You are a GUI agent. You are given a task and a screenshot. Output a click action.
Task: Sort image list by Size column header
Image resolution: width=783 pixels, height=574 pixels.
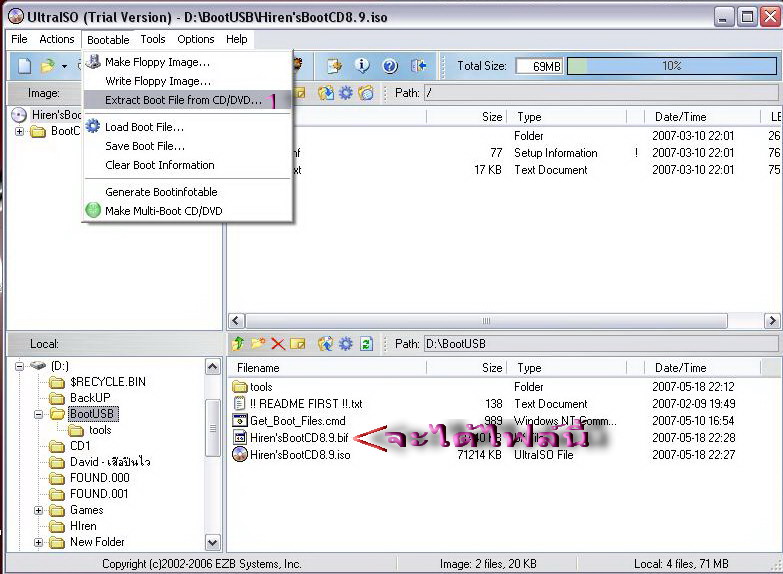pos(466,117)
